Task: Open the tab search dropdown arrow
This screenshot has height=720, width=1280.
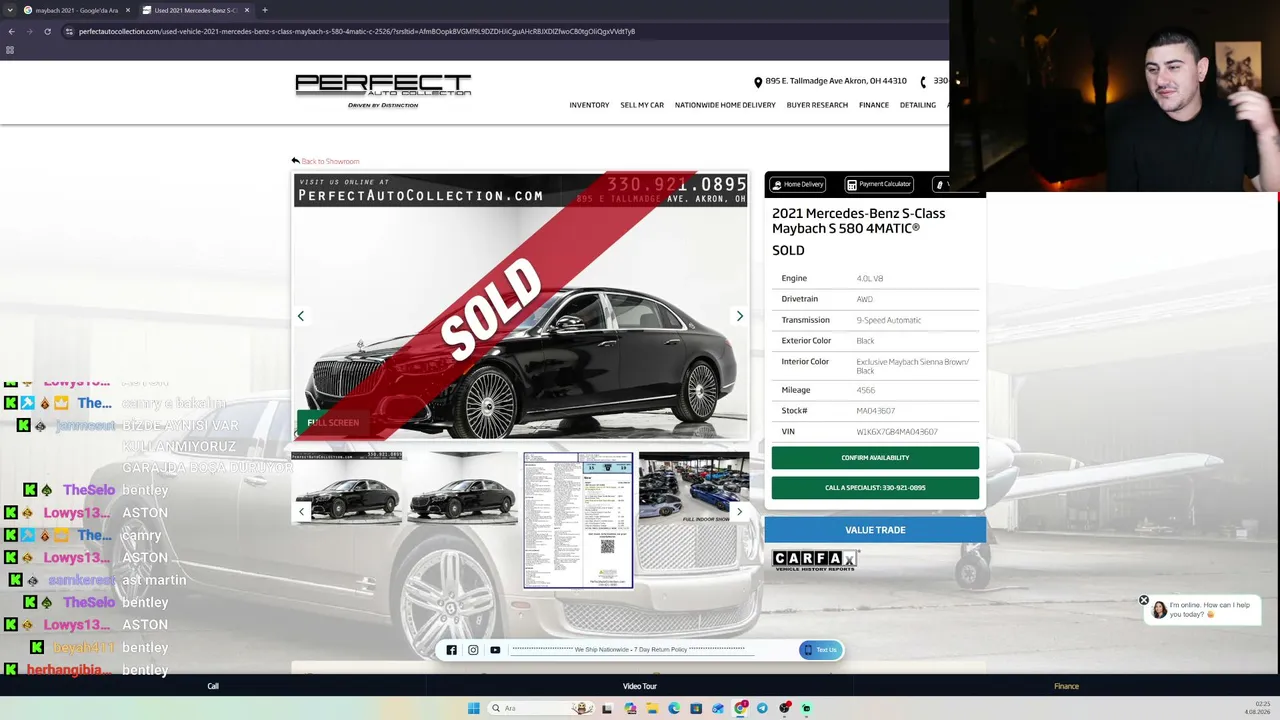Action: click(9, 10)
